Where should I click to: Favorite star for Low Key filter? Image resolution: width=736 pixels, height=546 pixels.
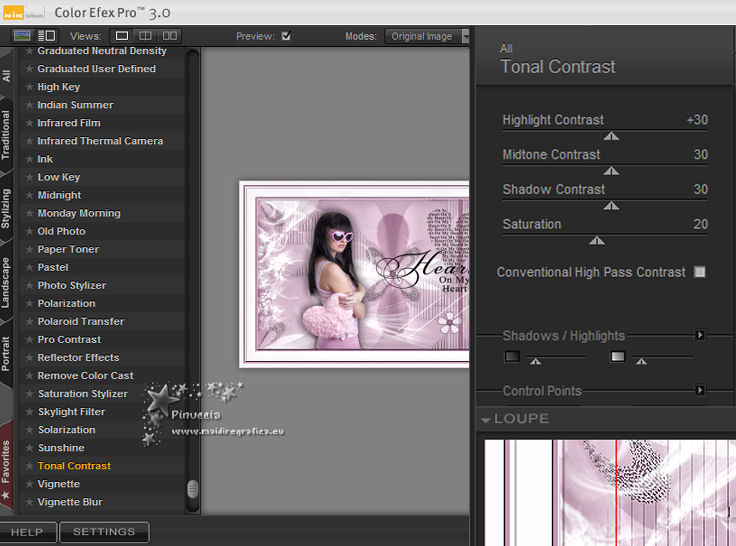coord(30,177)
